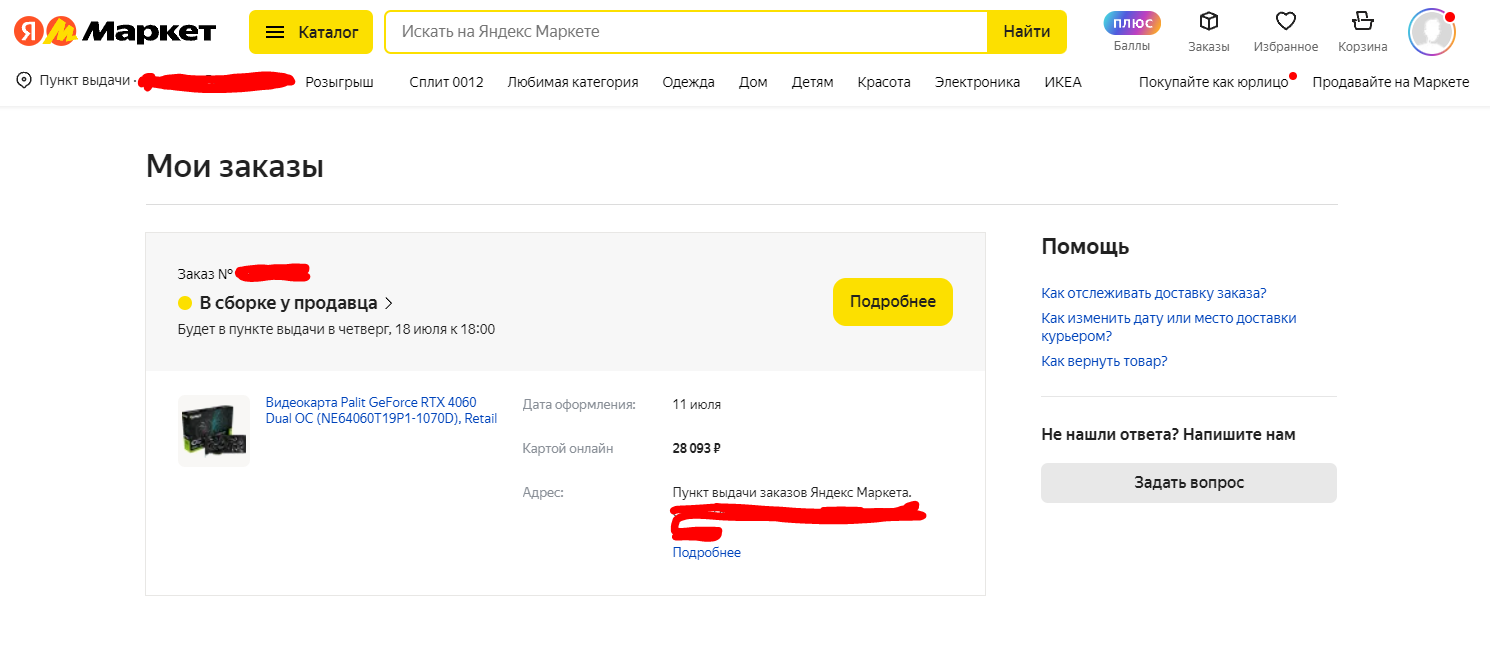
Task: Click the blue Подробнее link under address
Action: coord(707,552)
